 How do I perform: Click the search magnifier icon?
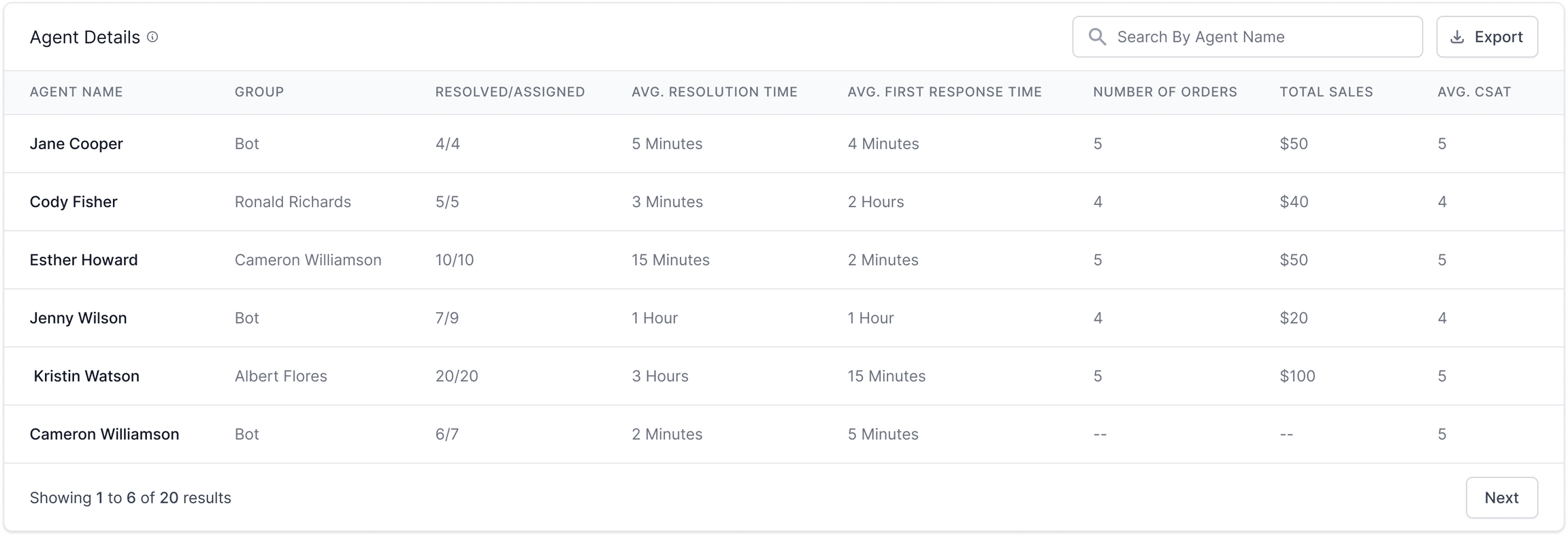(1097, 37)
